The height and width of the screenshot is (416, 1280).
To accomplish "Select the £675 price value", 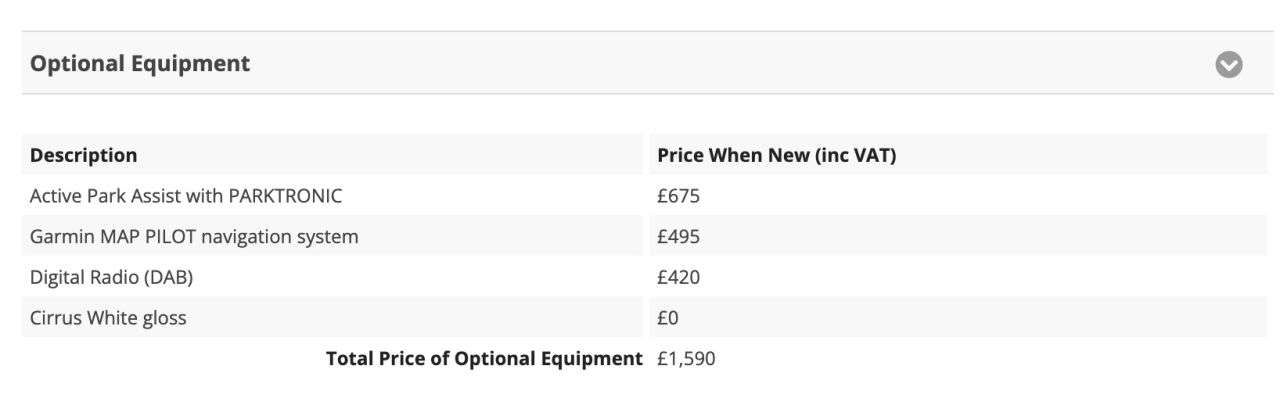I will 678,196.
